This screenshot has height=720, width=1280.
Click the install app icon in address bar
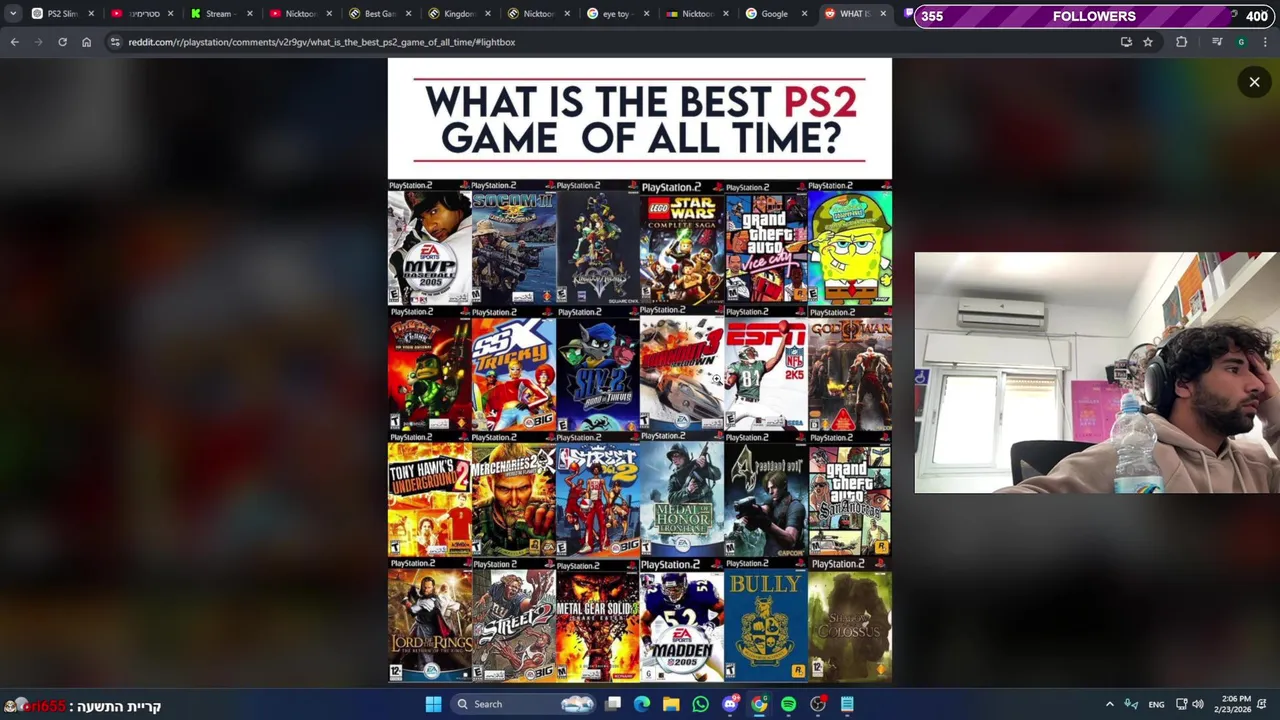(x=1126, y=42)
